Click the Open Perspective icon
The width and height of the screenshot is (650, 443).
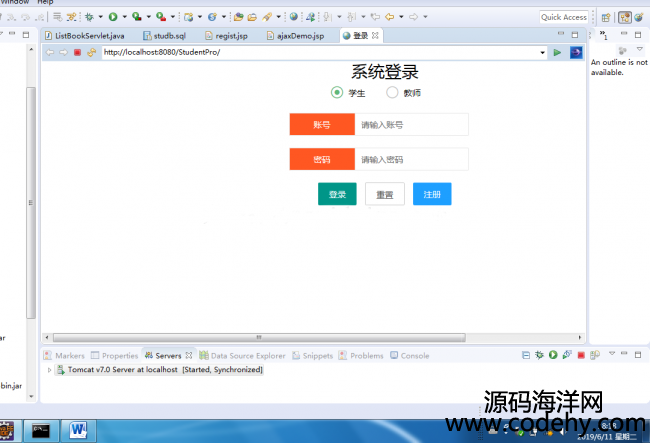[x=606, y=17]
